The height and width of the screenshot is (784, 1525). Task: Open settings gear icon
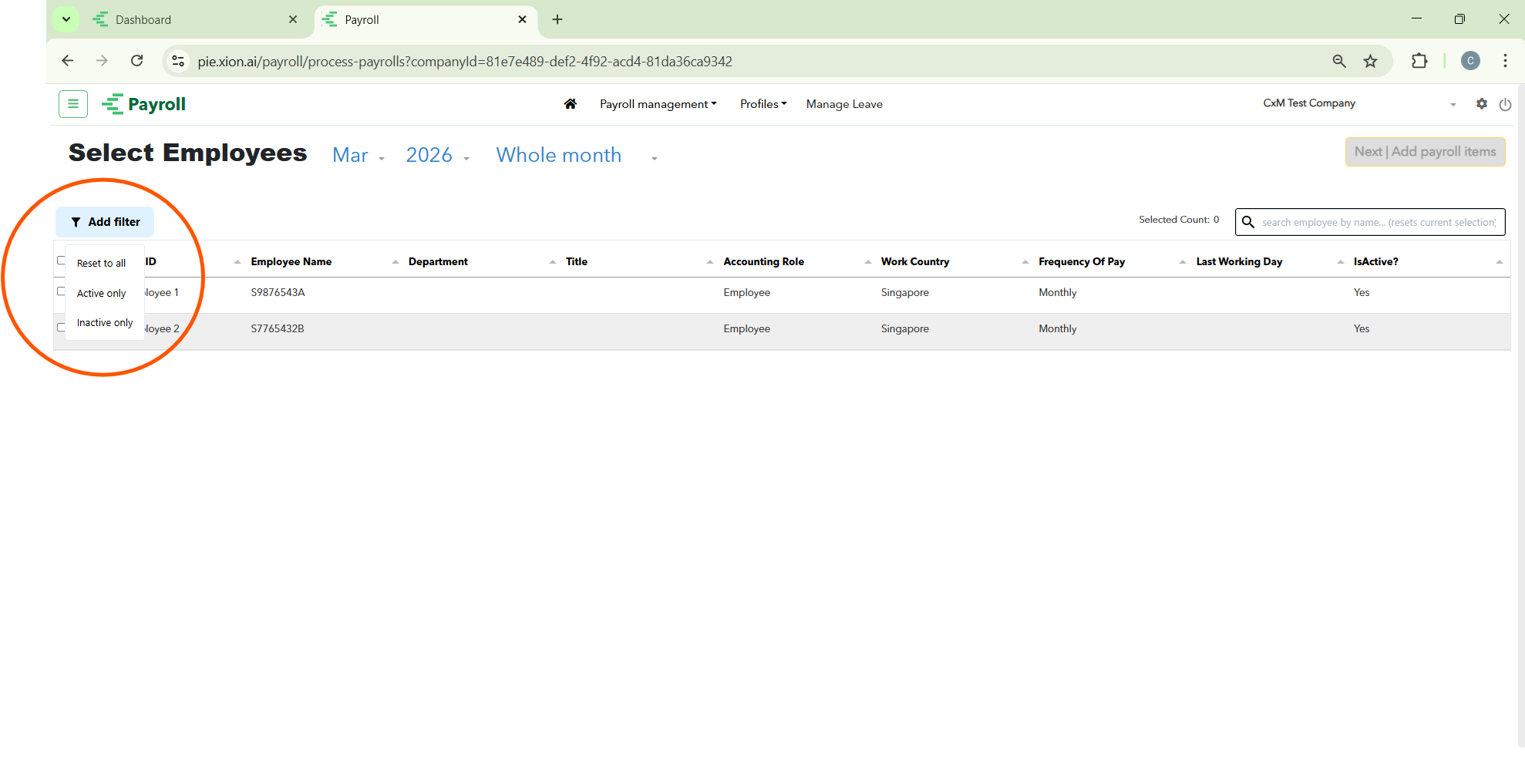(1481, 104)
